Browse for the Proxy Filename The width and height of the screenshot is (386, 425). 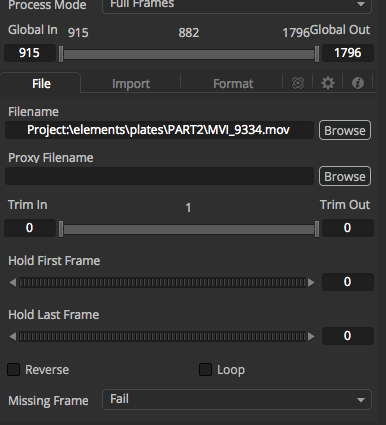point(345,176)
